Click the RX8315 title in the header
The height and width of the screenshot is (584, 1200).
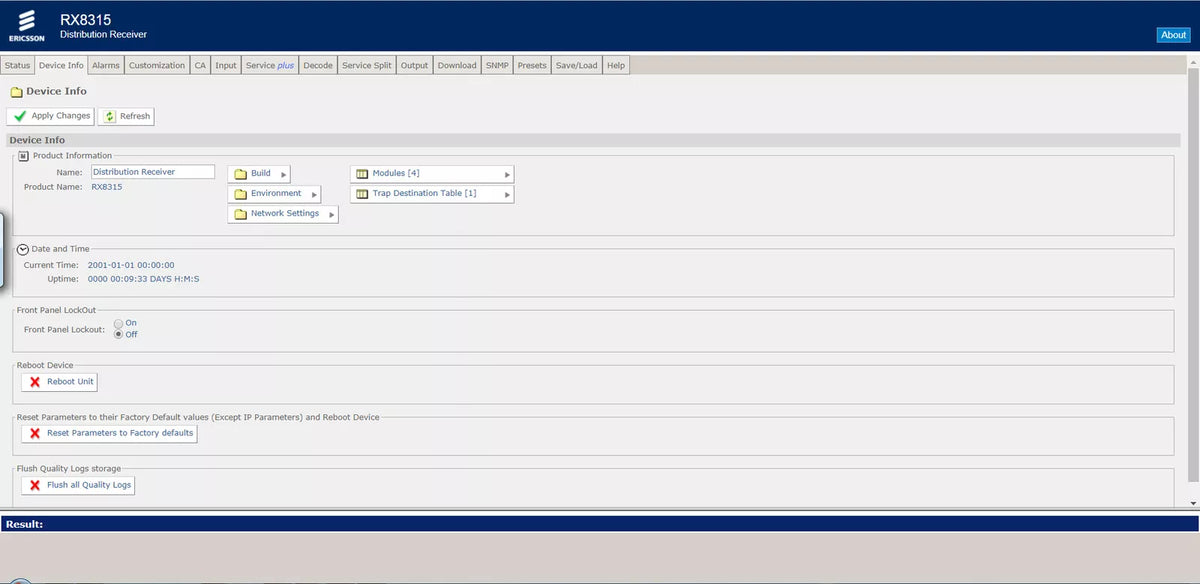(x=86, y=19)
